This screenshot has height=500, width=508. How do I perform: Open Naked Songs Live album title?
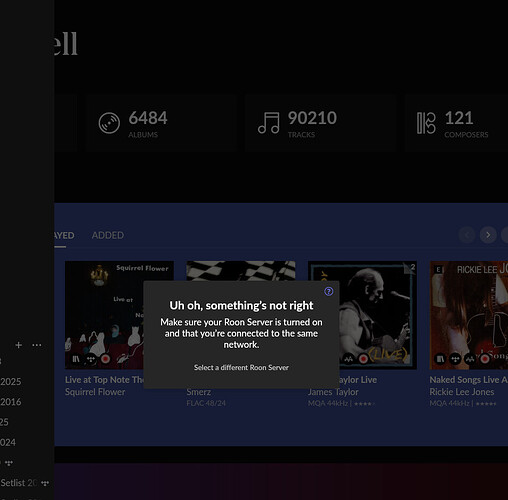coord(468,380)
